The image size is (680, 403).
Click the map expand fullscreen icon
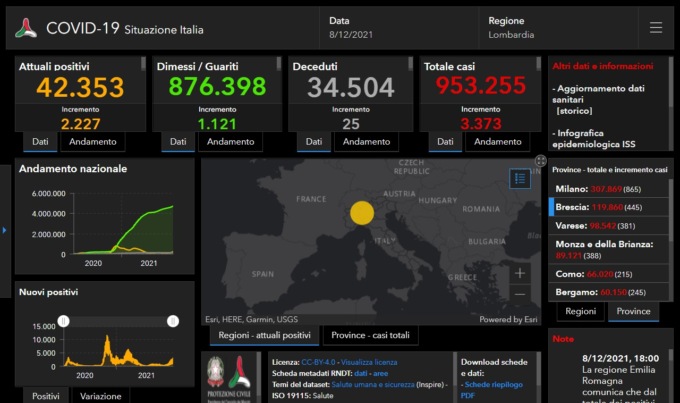point(541,161)
